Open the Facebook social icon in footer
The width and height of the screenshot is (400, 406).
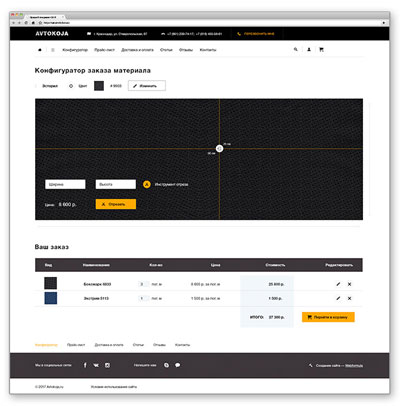[x=85, y=365]
